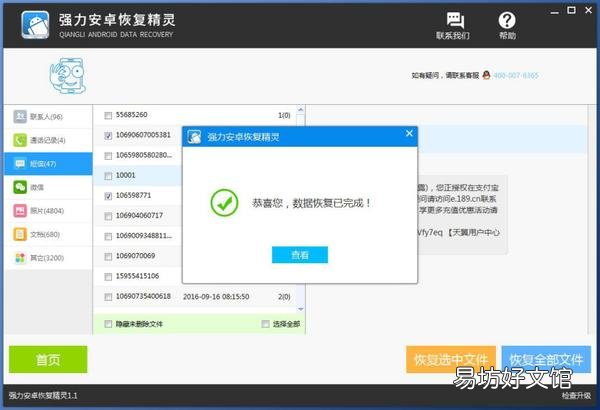
Task: Click the 2(0) count for 10690735400618
Action: coord(284,297)
